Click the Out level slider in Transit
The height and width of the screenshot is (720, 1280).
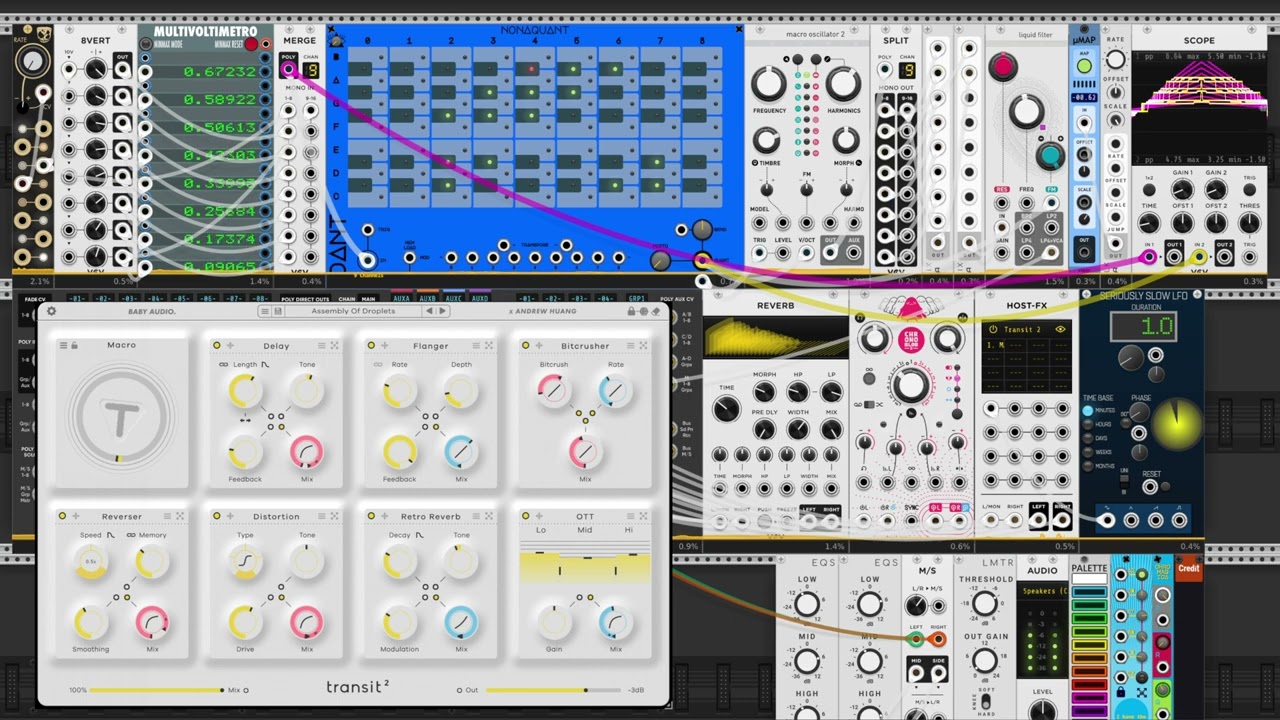pos(553,690)
